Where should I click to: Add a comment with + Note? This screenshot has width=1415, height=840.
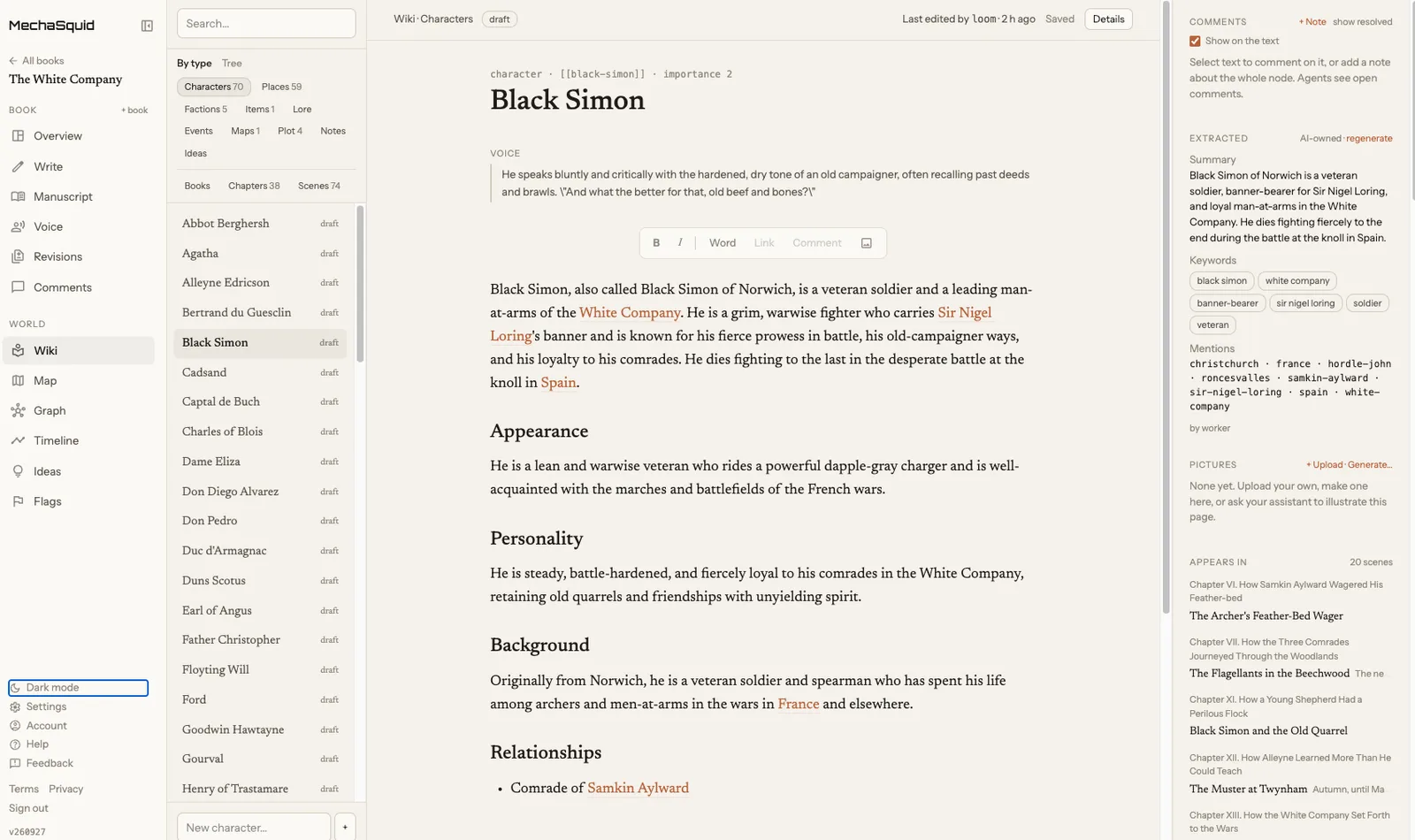[x=1312, y=22]
